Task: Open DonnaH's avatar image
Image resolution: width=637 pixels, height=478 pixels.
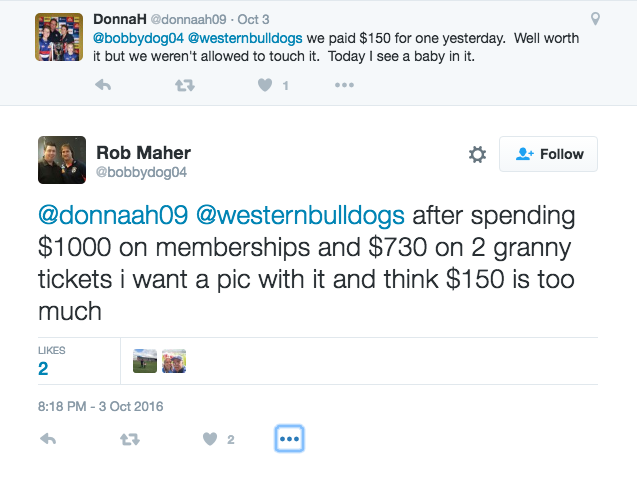Action: 58,38
